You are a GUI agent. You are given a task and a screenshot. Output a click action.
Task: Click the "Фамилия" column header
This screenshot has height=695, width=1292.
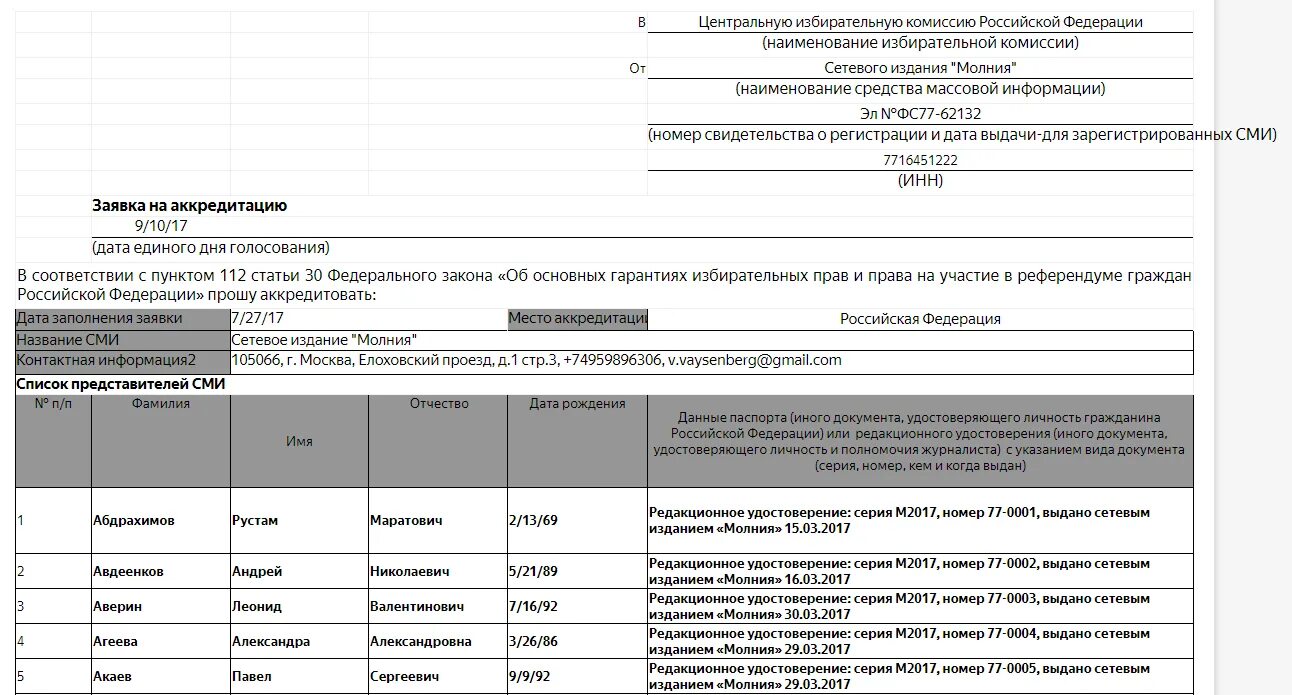pos(161,441)
